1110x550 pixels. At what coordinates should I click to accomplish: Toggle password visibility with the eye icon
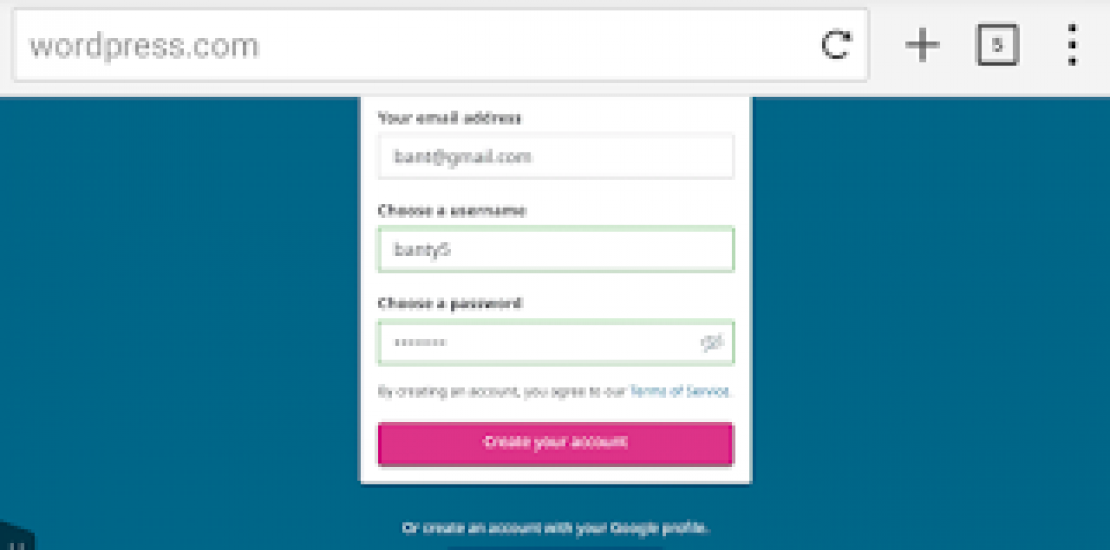(x=712, y=344)
